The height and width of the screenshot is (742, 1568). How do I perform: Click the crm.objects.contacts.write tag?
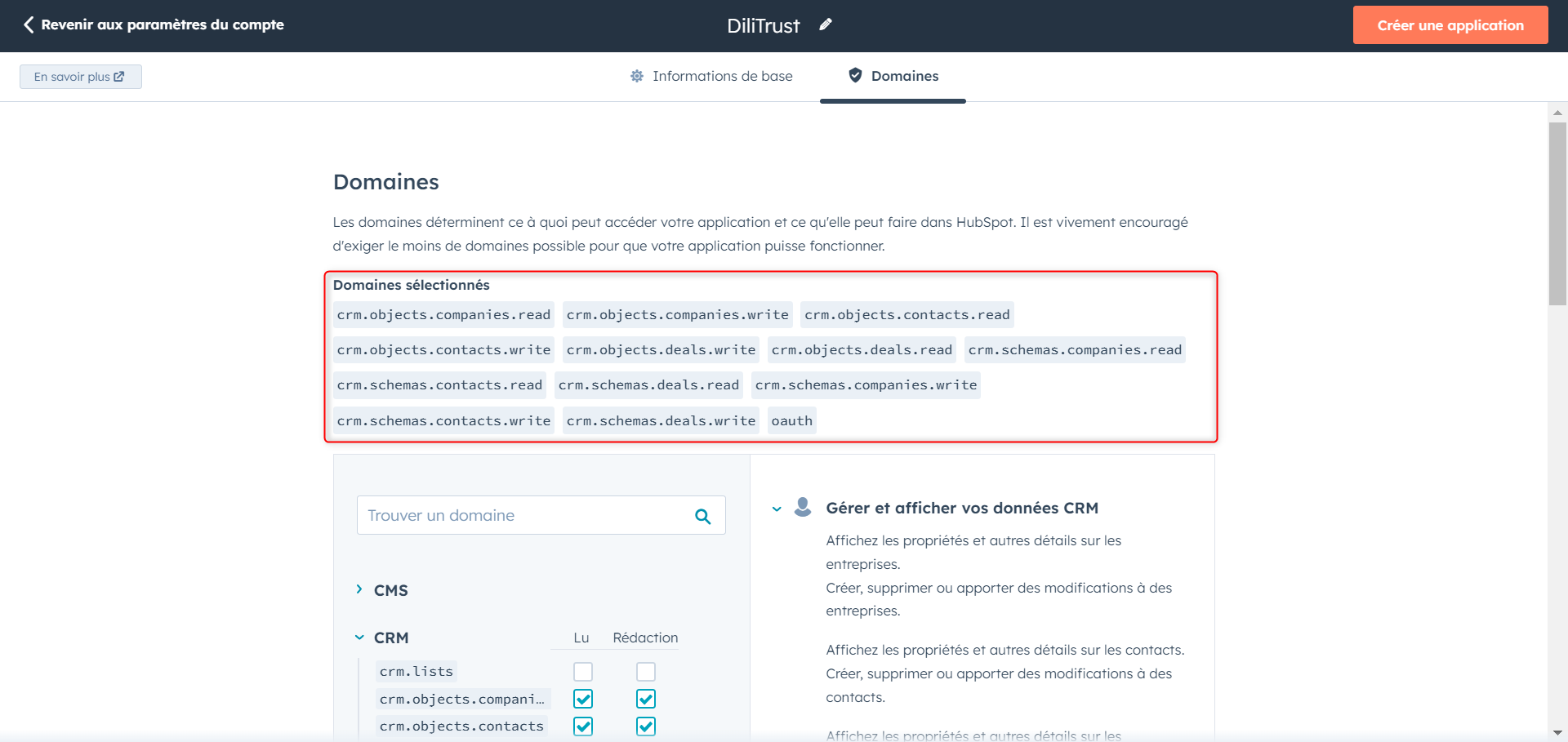[x=443, y=350]
